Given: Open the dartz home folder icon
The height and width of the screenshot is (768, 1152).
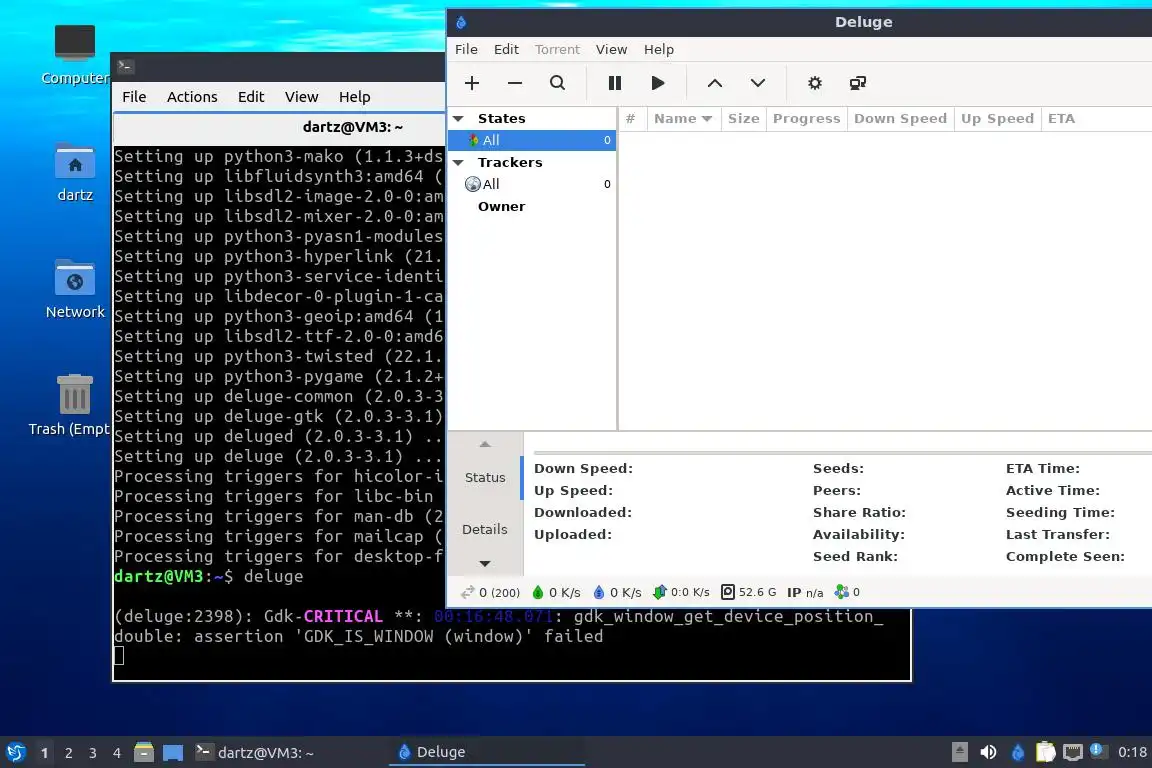Looking at the screenshot, I should [75, 161].
